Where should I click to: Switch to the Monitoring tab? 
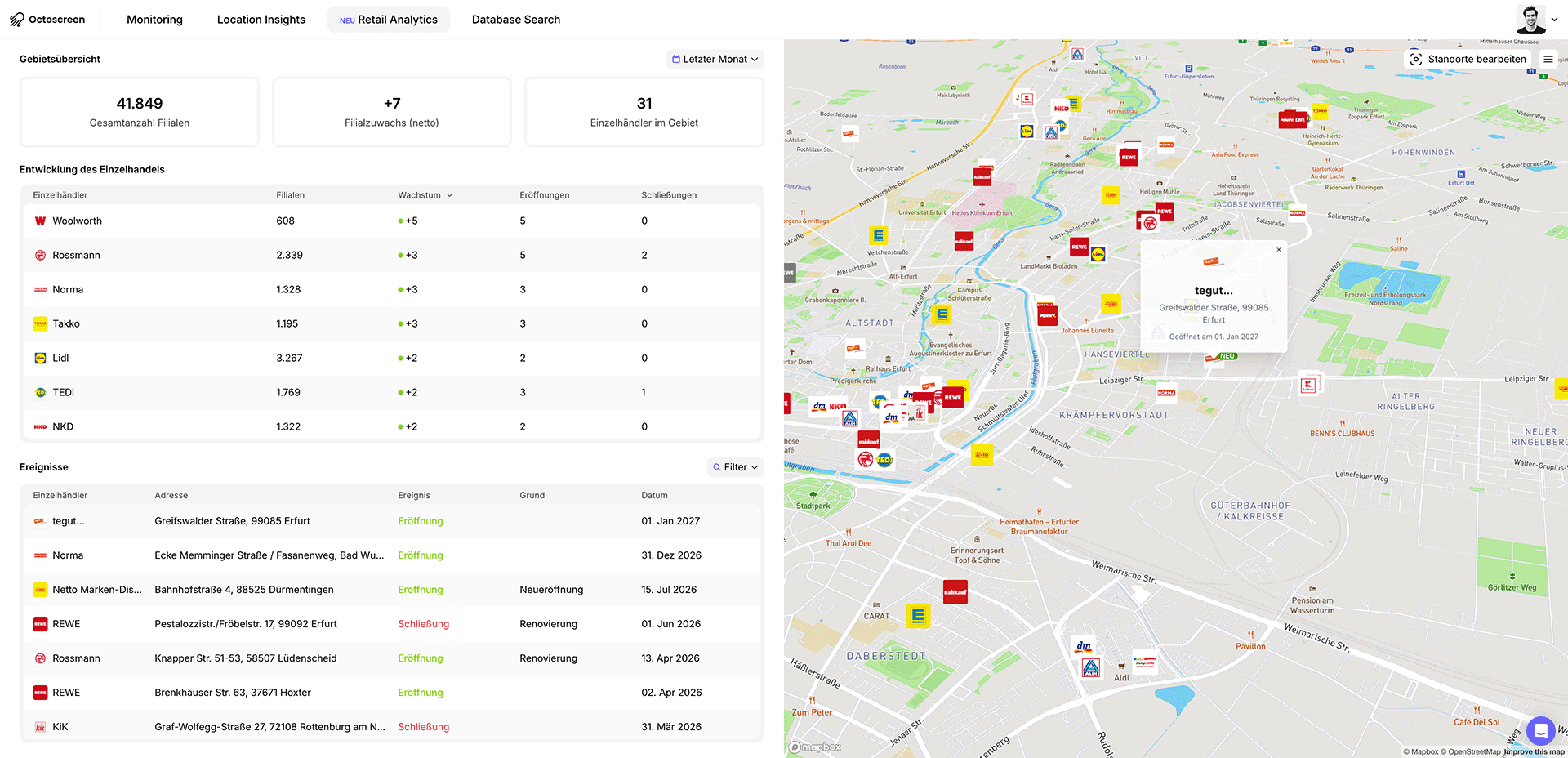pyautogui.click(x=154, y=20)
